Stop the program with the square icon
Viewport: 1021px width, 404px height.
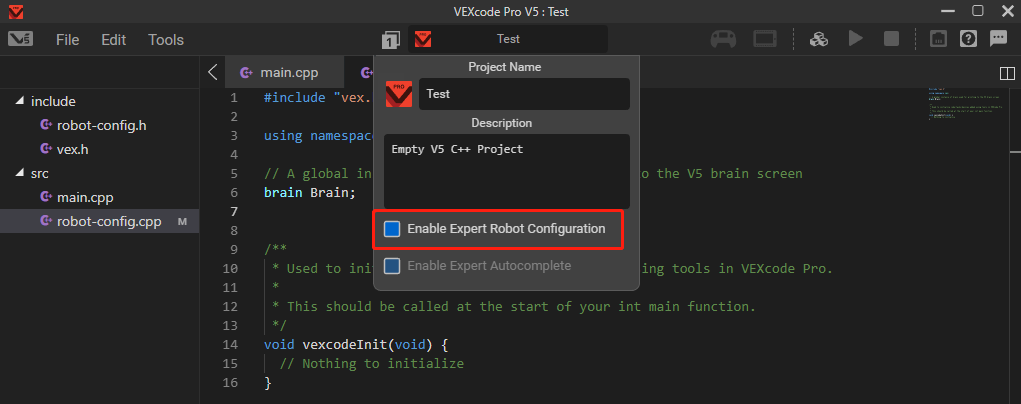coord(891,39)
